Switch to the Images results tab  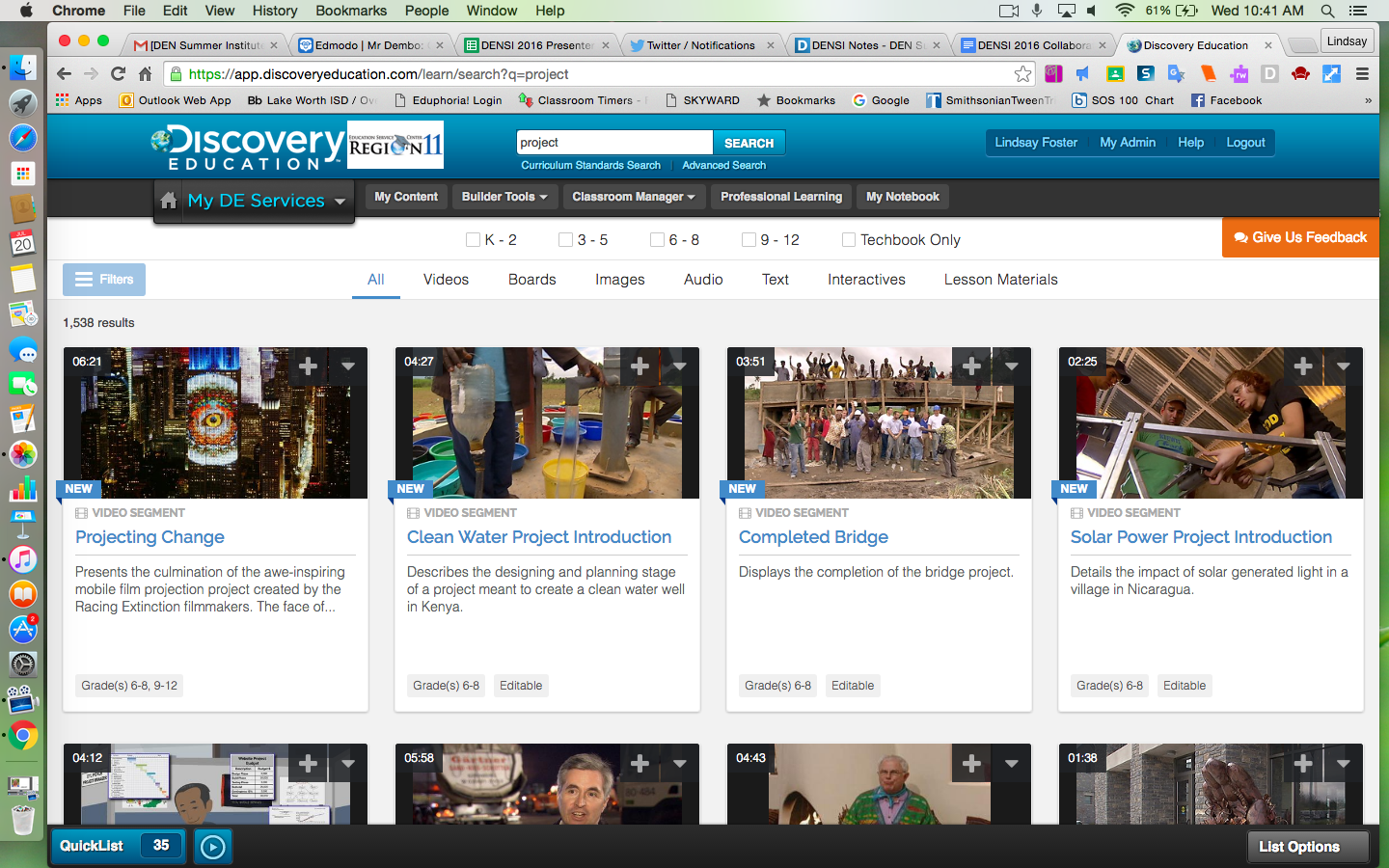tap(620, 280)
